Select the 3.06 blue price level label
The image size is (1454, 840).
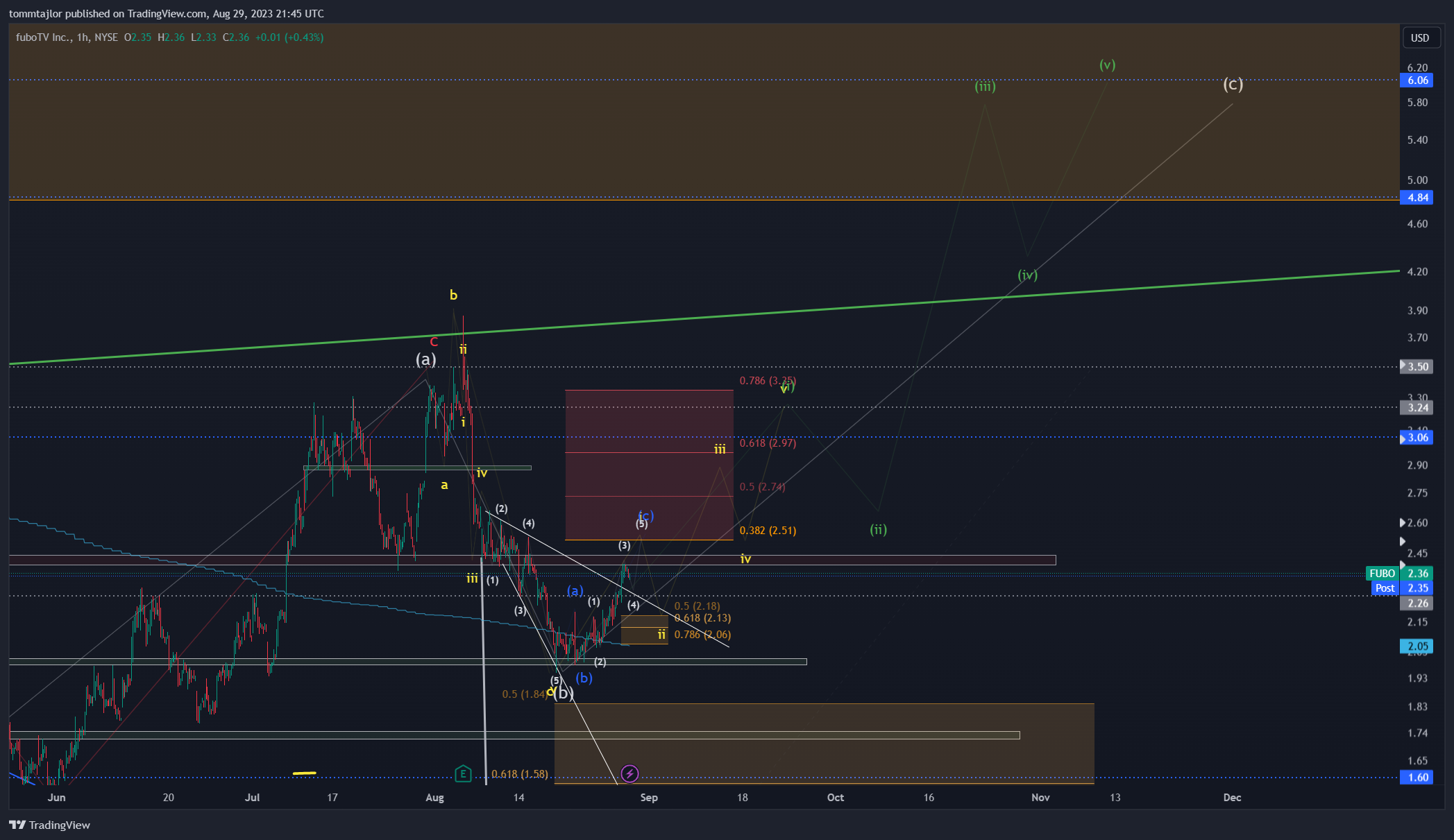tap(1417, 437)
